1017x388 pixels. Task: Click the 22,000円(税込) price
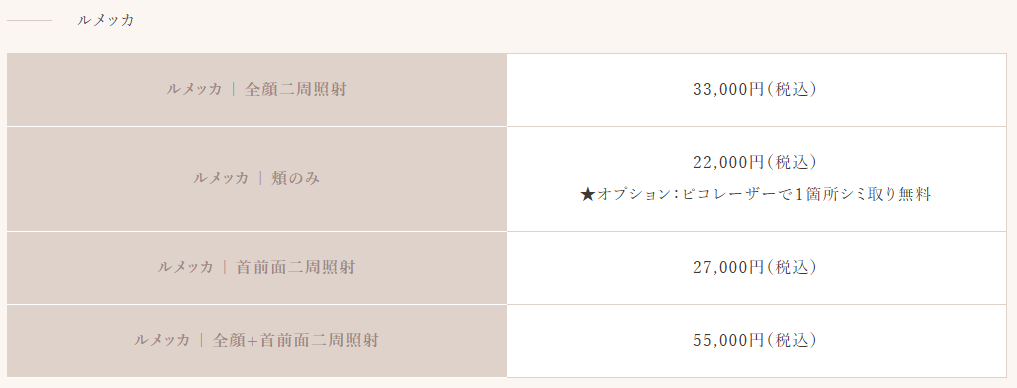point(755,162)
